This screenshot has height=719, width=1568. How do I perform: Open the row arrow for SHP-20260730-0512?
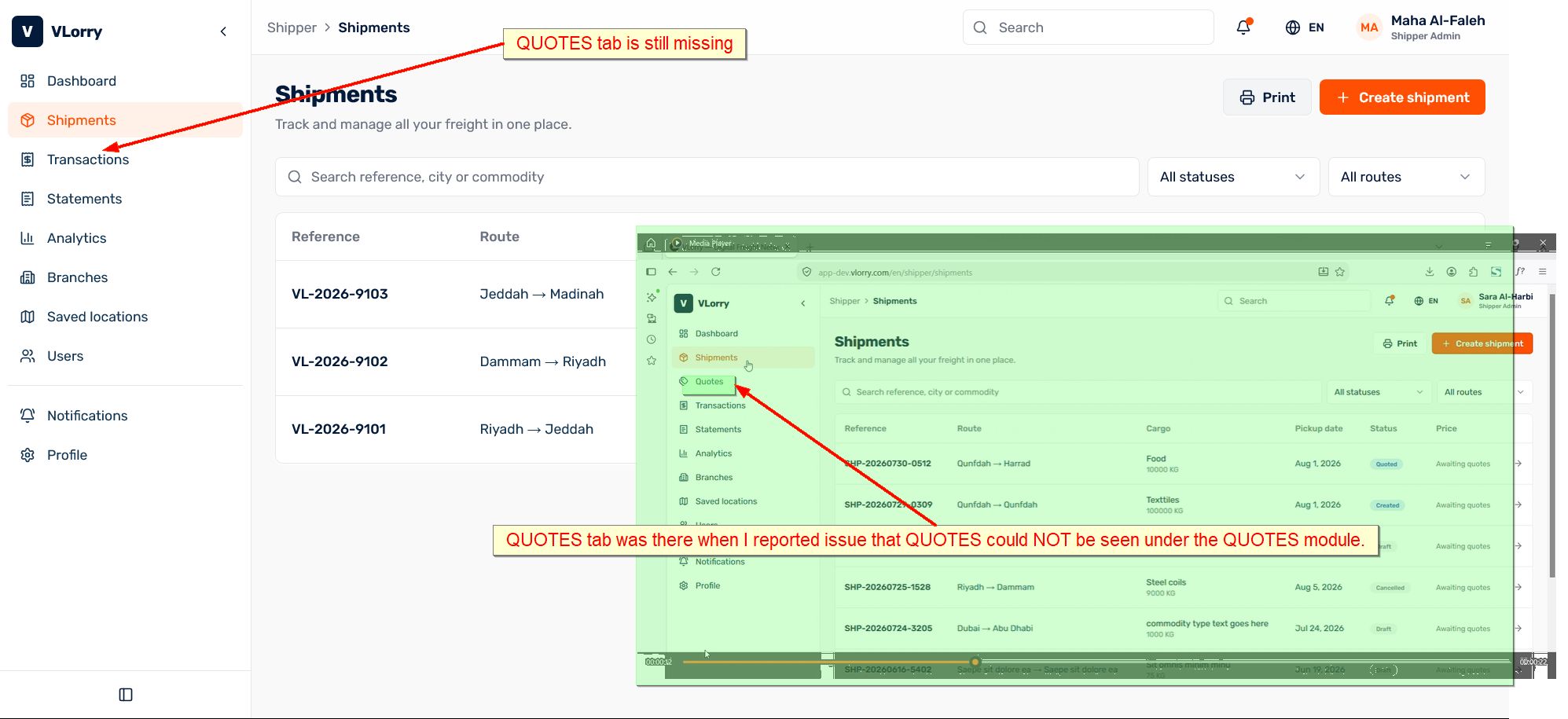pyautogui.click(x=1518, y=464)
